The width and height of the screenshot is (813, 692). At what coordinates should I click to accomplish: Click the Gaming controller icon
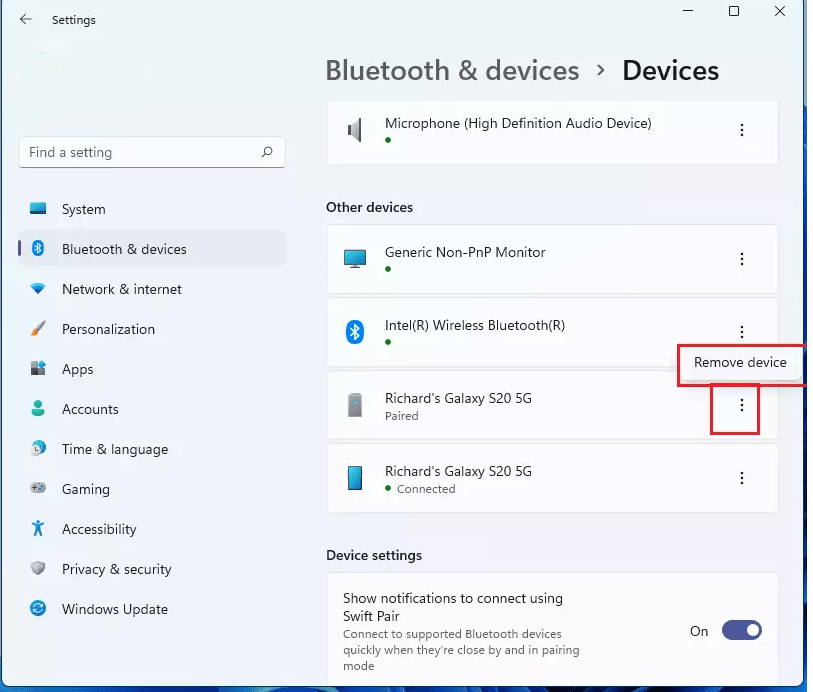click(38, 488)
